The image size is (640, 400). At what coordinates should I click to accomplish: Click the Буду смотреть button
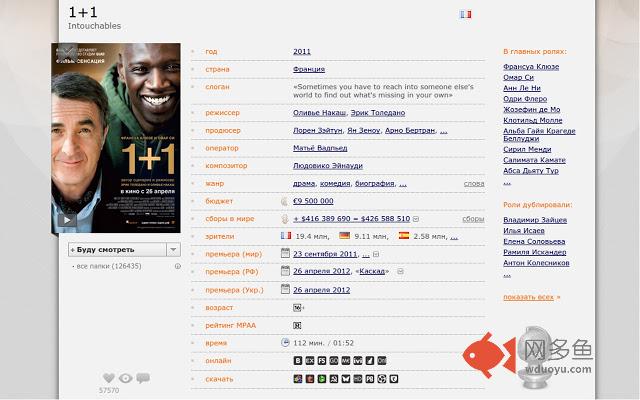click(x=117, y=249)
